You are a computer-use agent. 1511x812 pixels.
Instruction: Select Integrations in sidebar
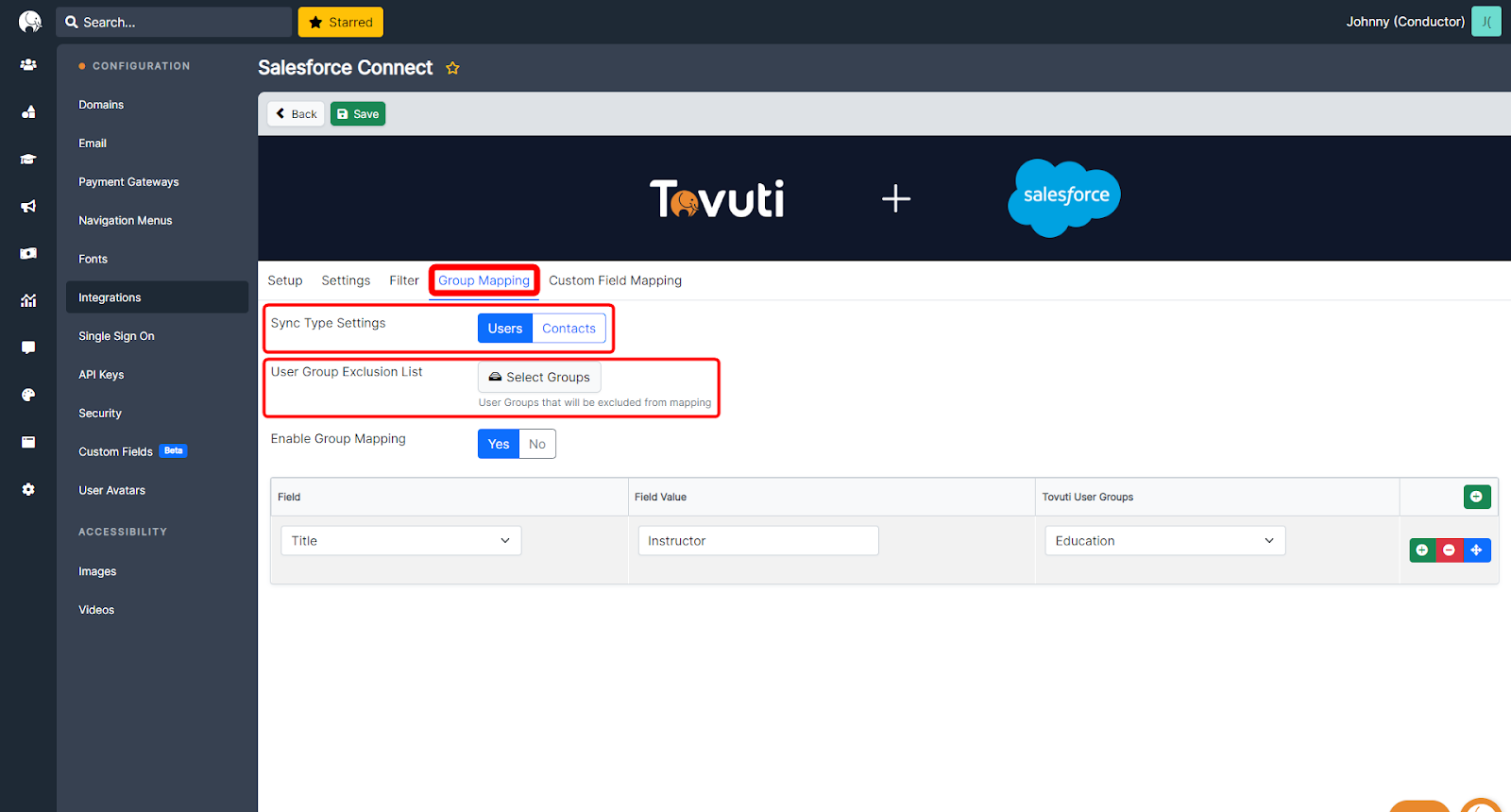157,297
